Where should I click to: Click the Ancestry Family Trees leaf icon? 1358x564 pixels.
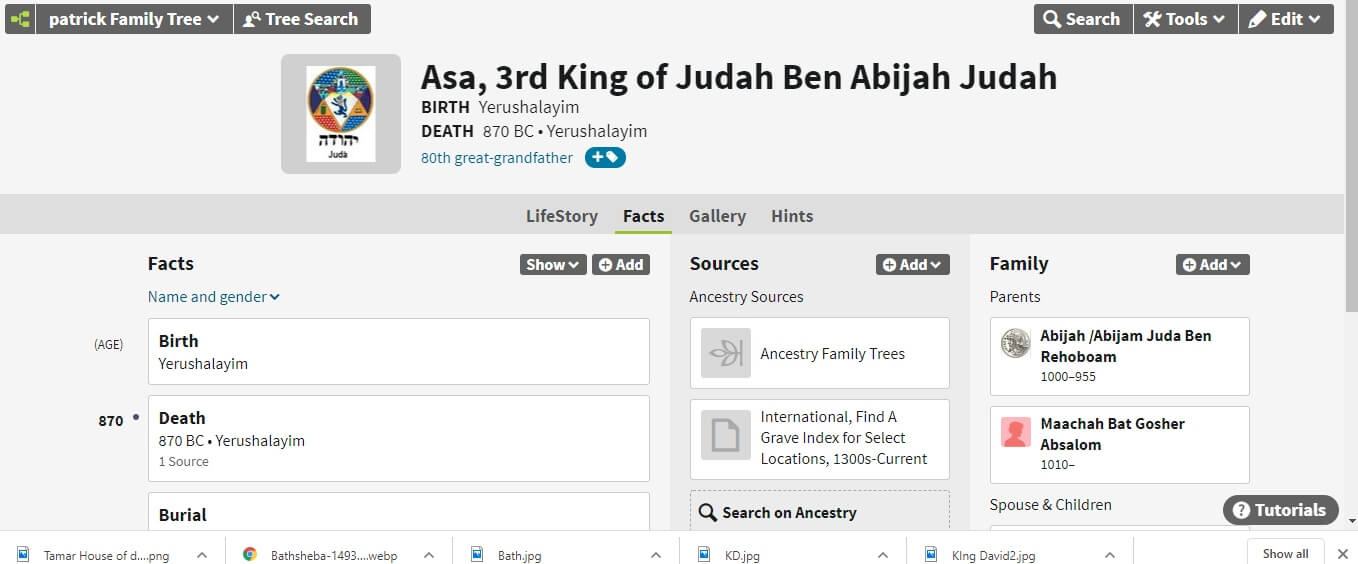click(x=725, y=353)
